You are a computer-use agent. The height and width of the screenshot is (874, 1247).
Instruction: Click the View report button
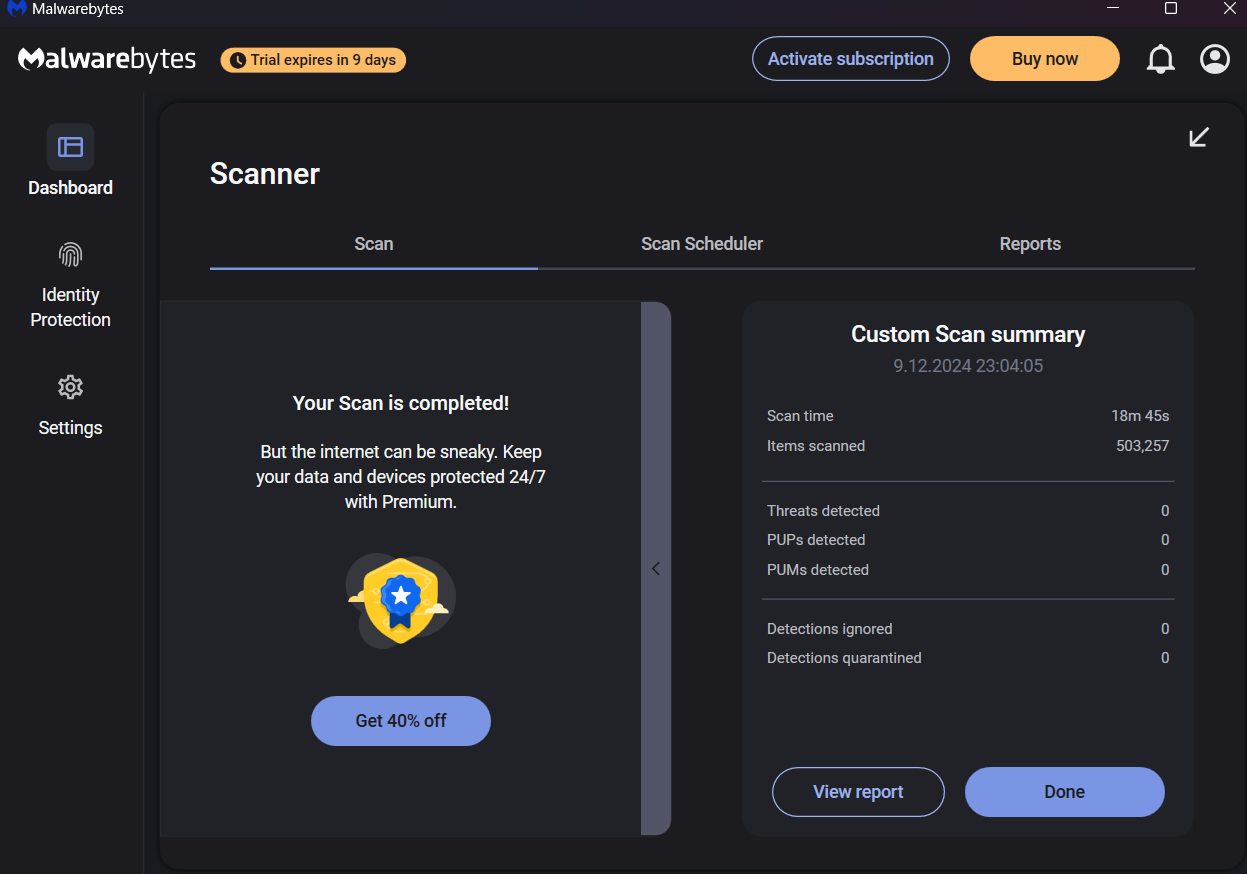tap(858, 792)
